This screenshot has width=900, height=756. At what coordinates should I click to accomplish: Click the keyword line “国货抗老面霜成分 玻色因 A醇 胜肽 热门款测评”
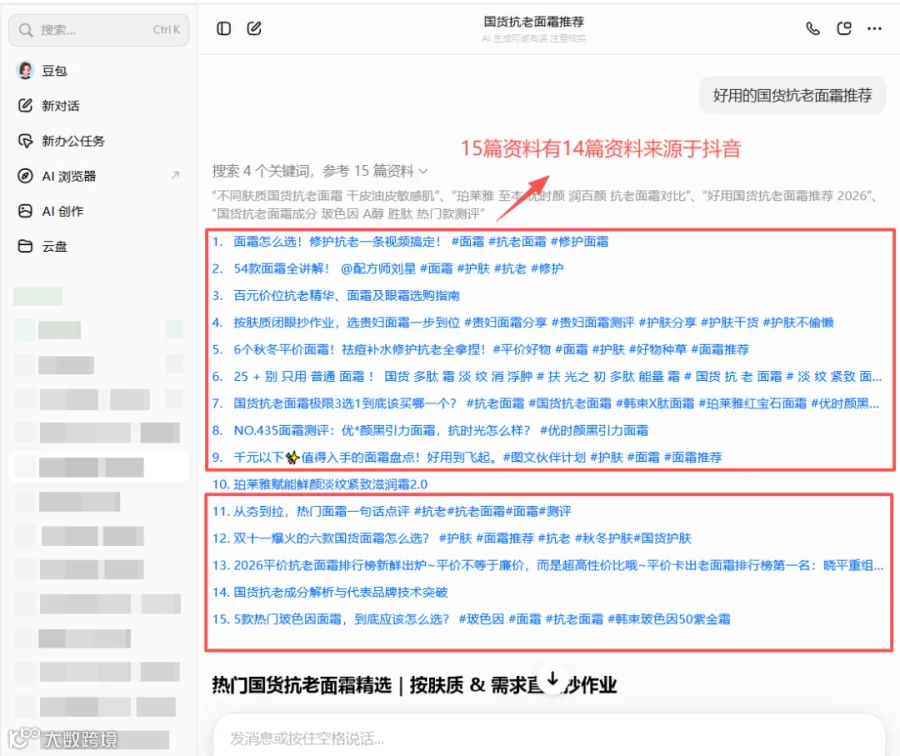click(x=350, y=214)
